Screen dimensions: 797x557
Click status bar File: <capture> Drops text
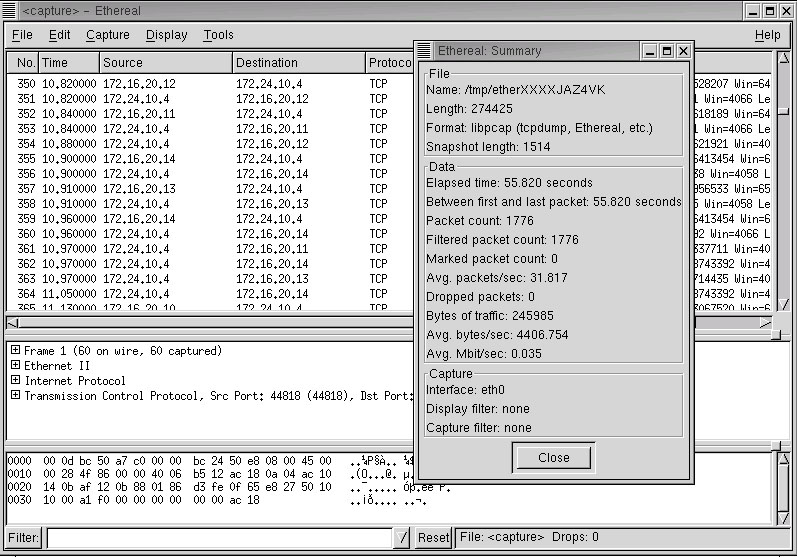529,537
